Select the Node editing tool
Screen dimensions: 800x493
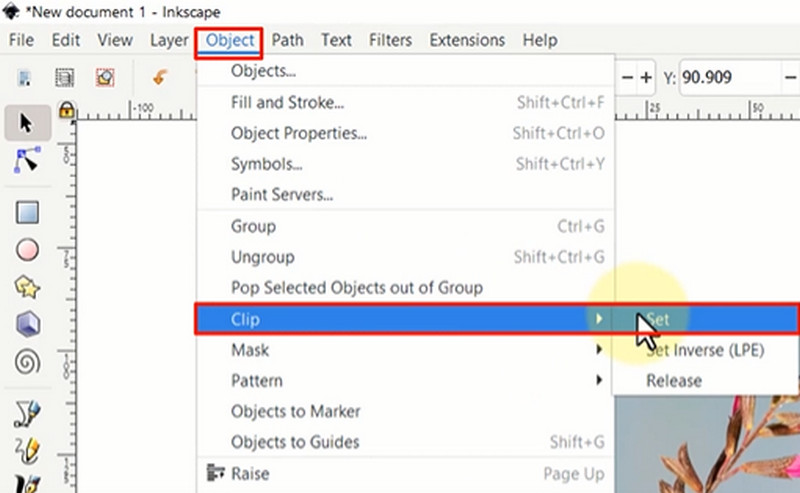(x=27, y=160)
